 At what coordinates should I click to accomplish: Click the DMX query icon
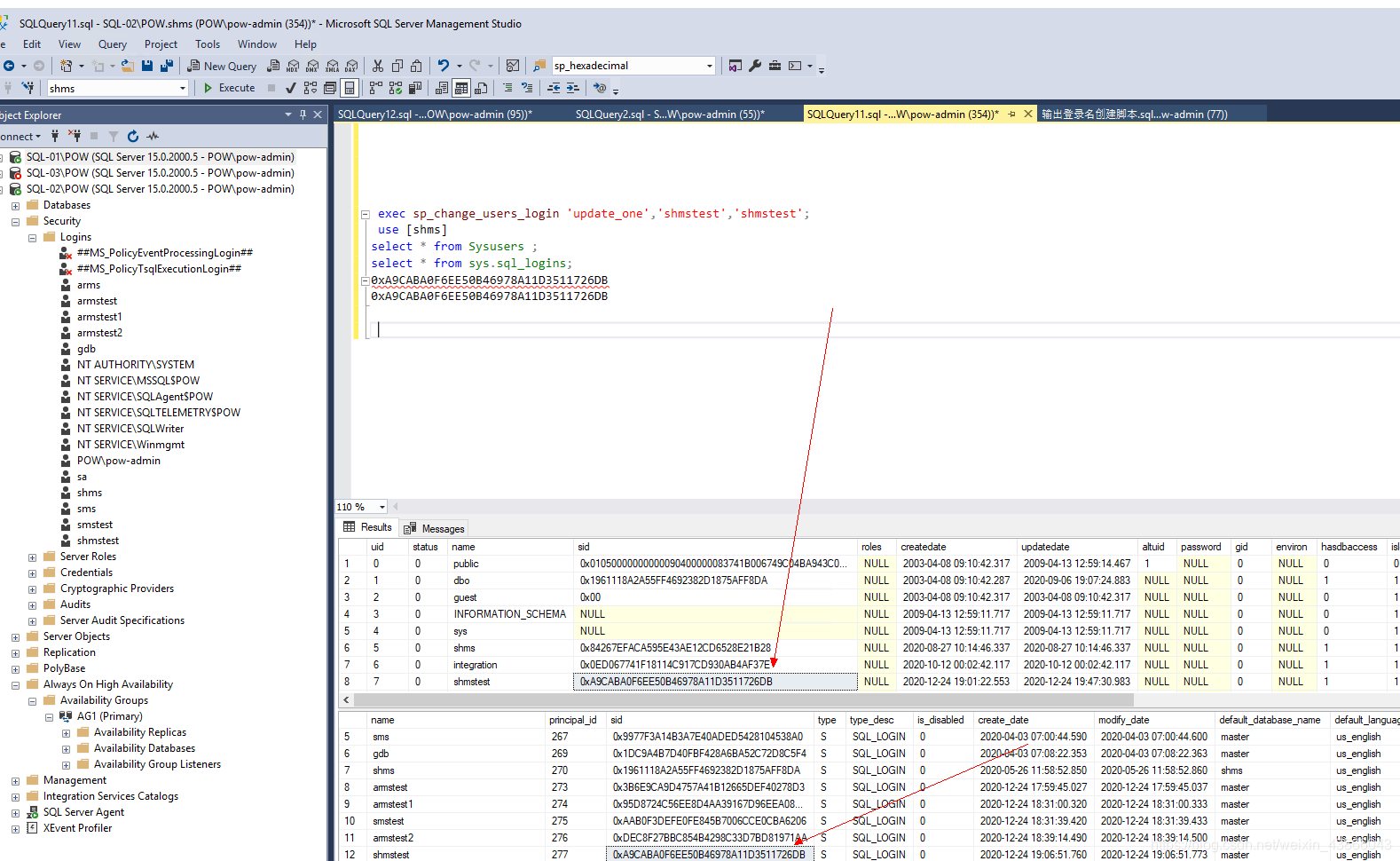[x=312, y=66]
